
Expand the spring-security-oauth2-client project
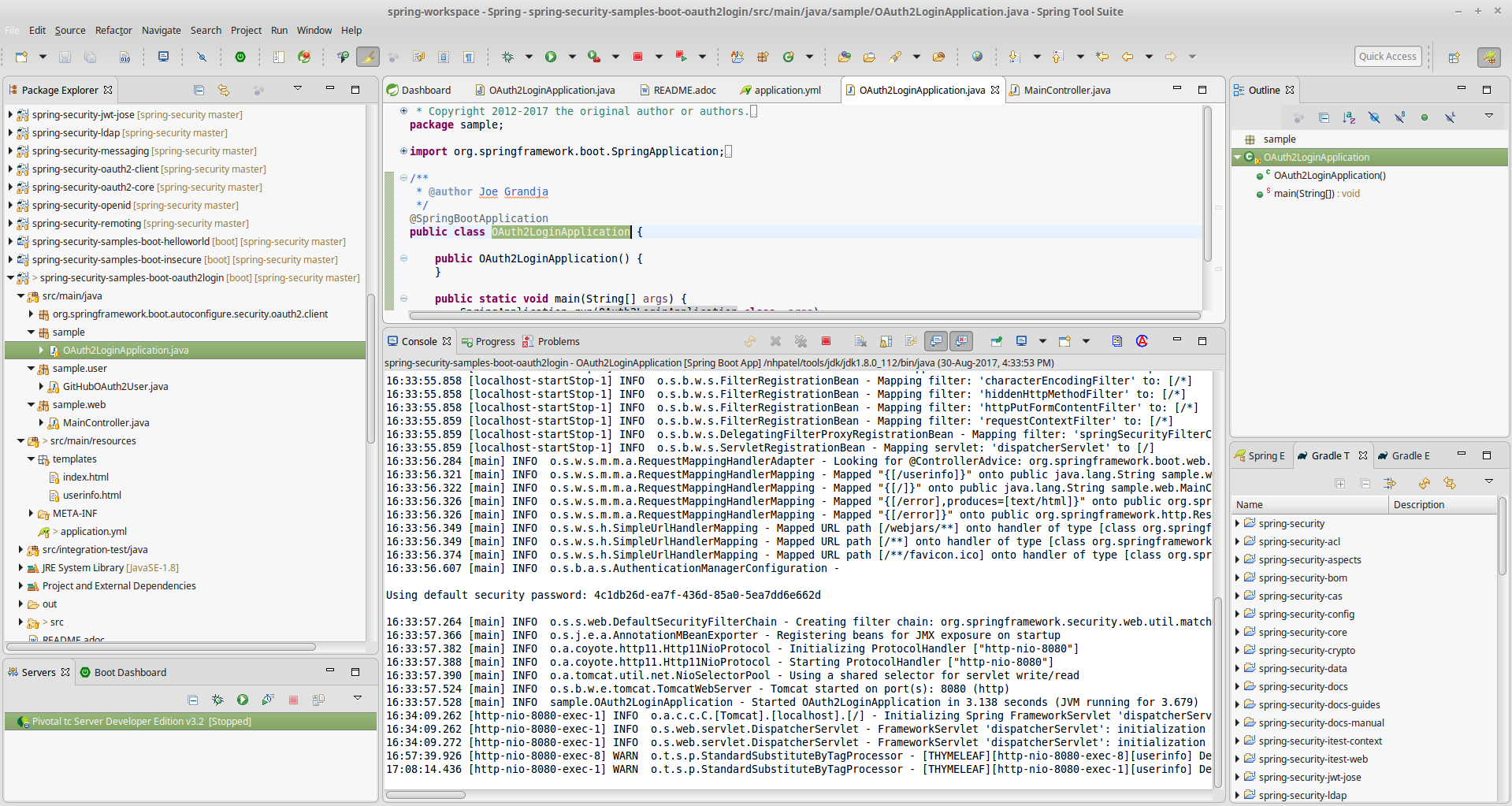point(9,169)
